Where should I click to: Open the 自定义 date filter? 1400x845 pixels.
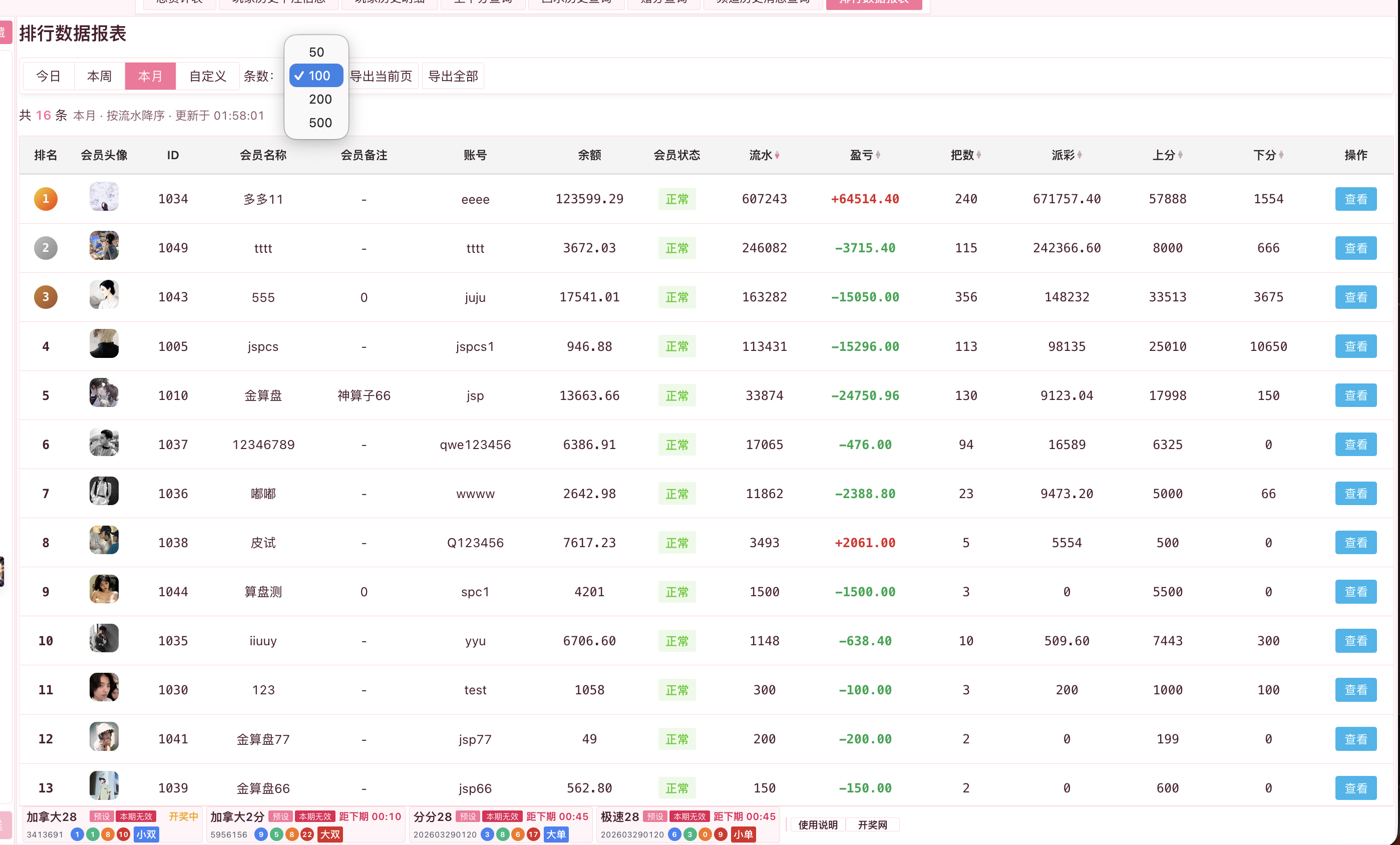point(207,76)
